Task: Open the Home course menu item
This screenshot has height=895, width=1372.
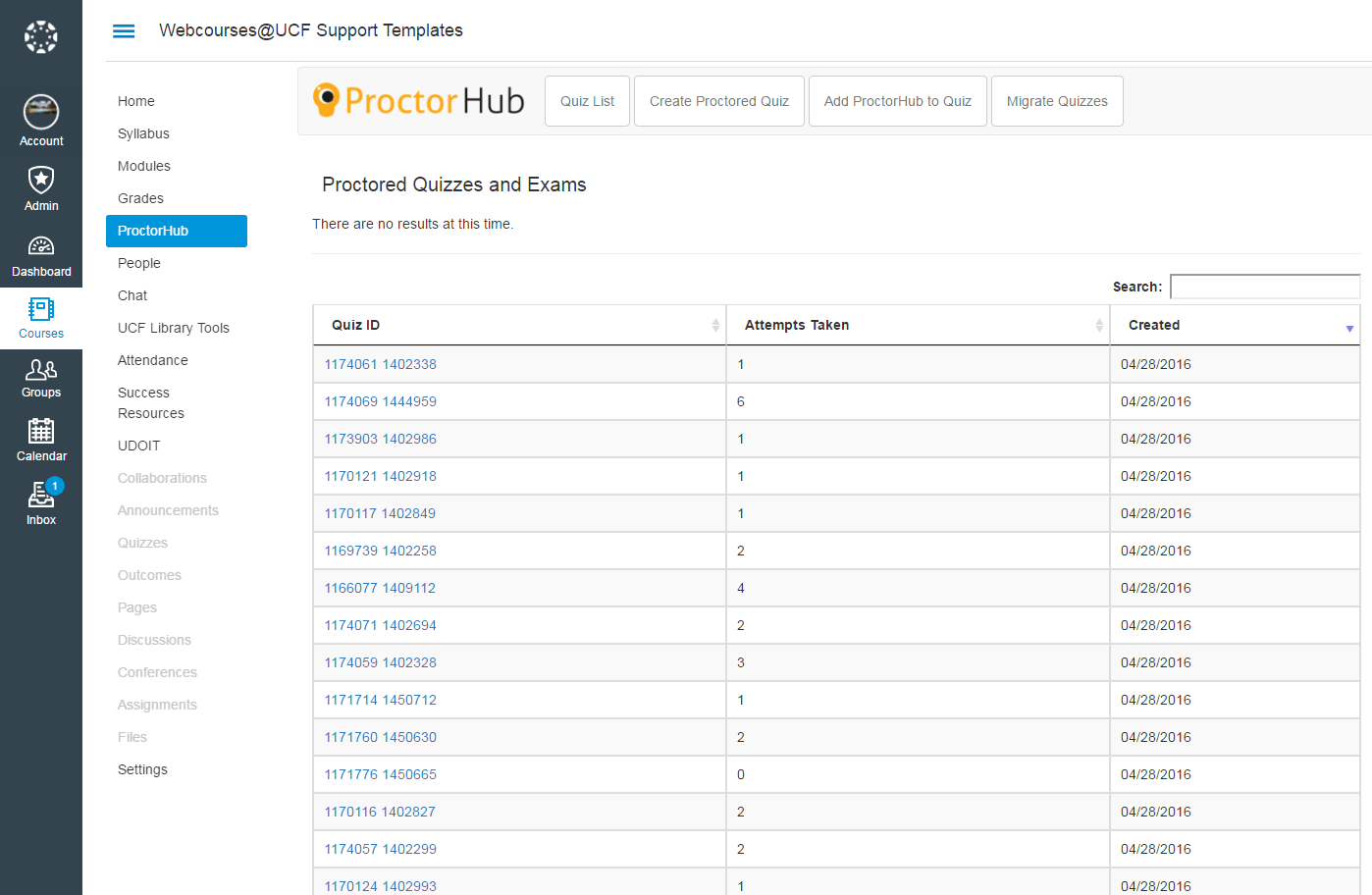Action: tap(136, 101)
